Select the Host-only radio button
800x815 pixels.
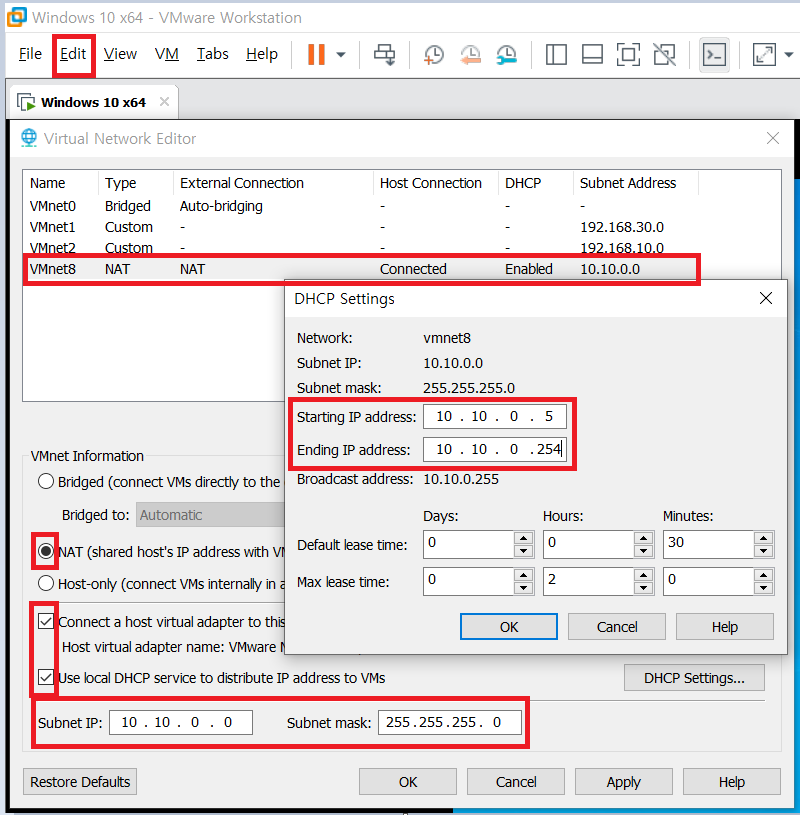pos(46,583)
